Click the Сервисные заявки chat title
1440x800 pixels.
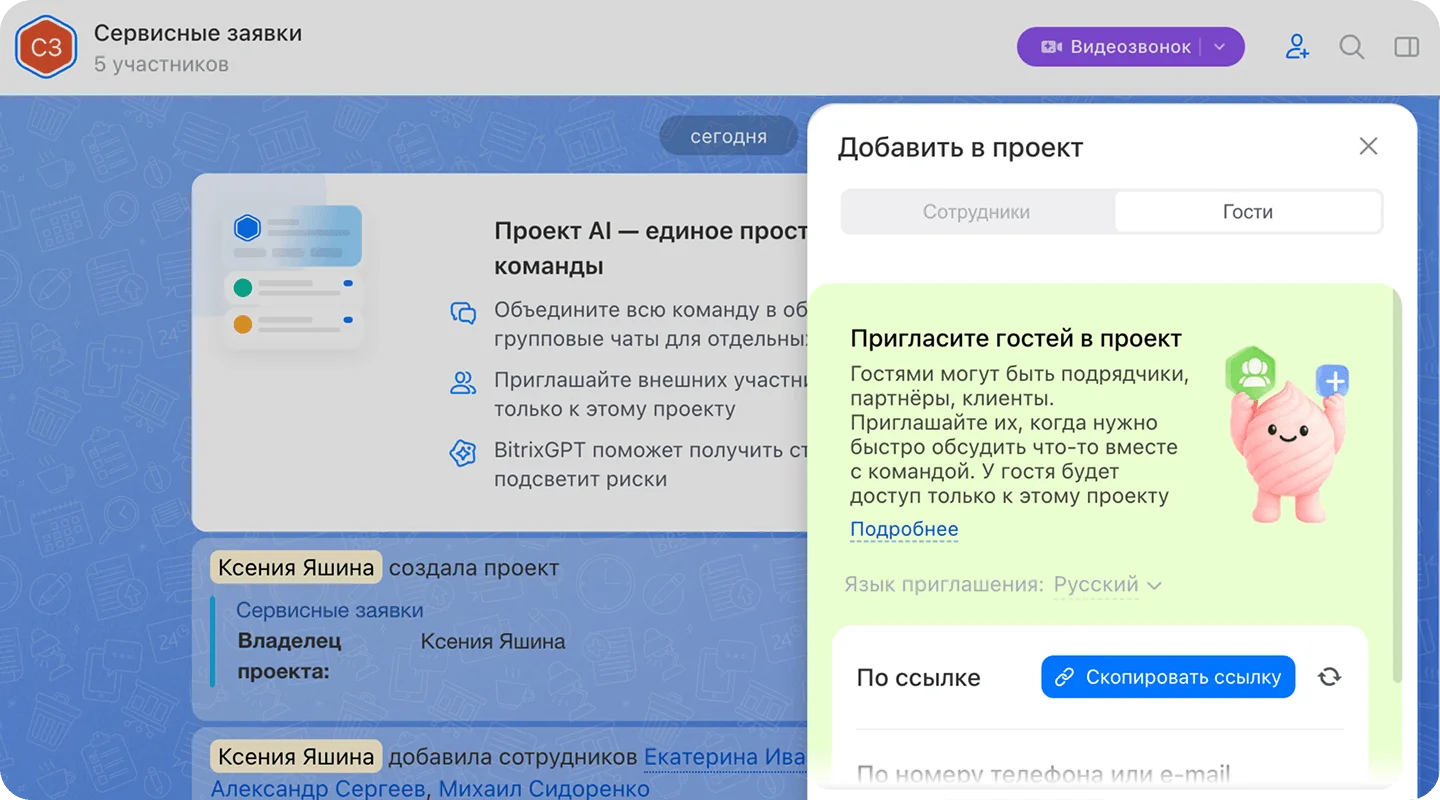tap(198, 33)
